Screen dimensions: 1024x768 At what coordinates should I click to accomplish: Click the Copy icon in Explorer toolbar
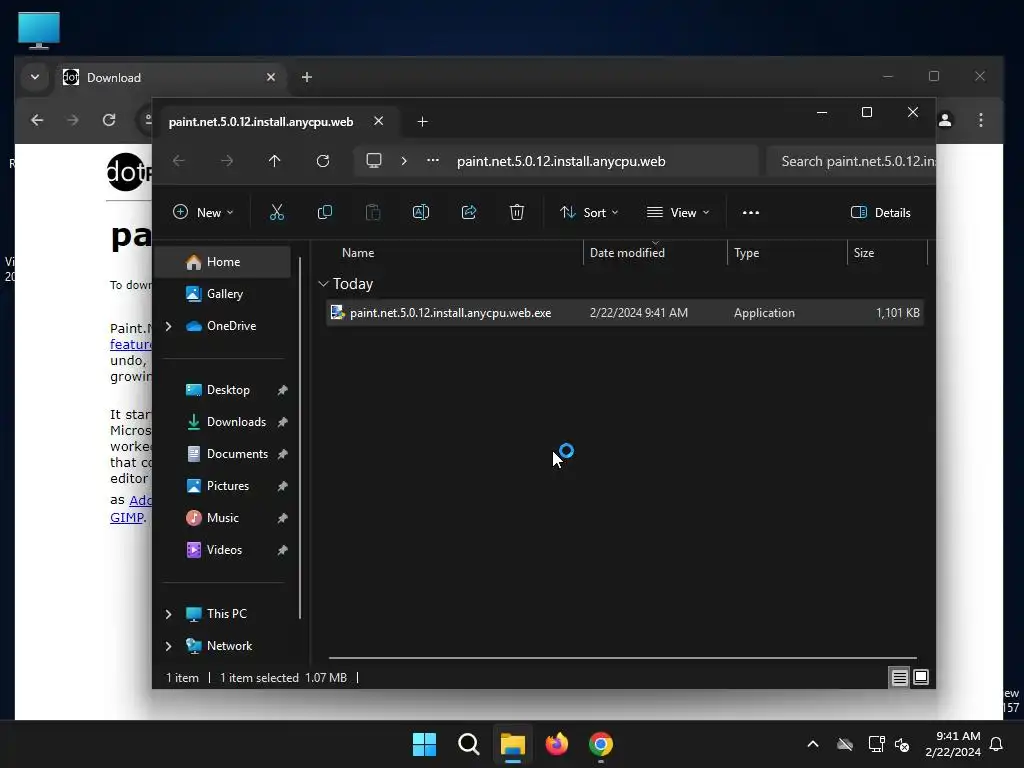pos(325,212)
